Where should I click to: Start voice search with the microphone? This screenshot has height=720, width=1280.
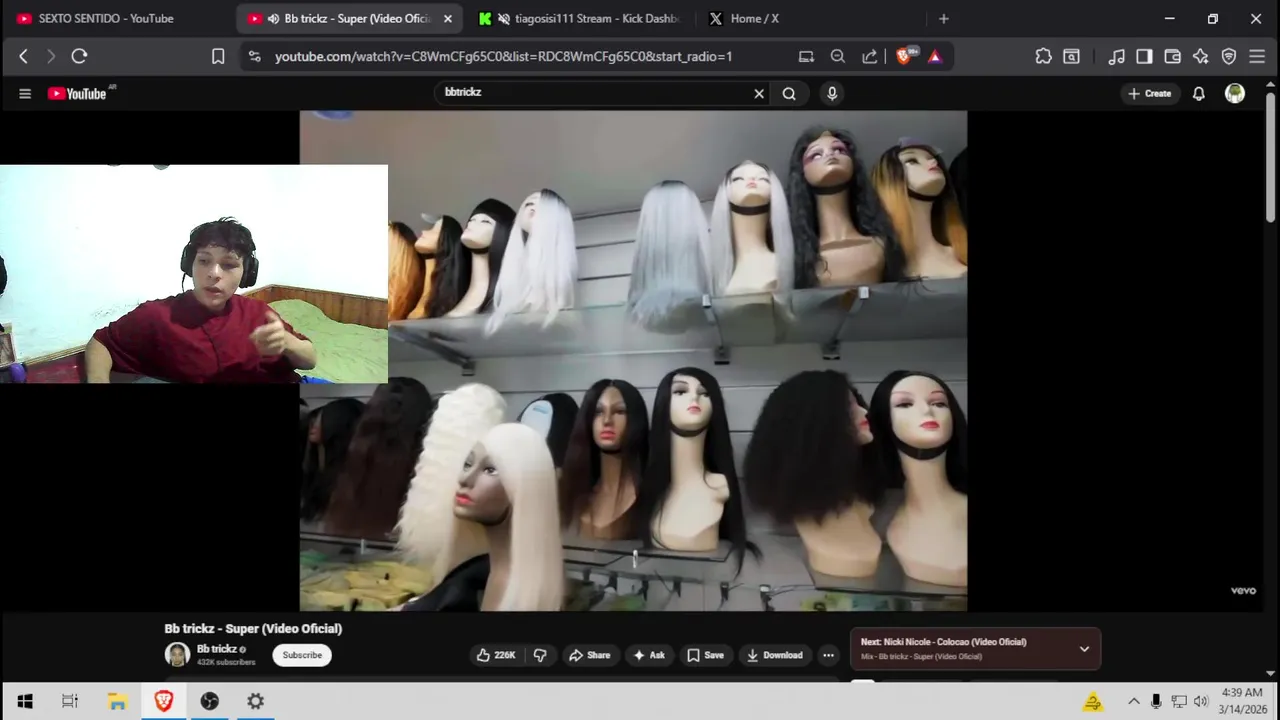tap(832, 93)
